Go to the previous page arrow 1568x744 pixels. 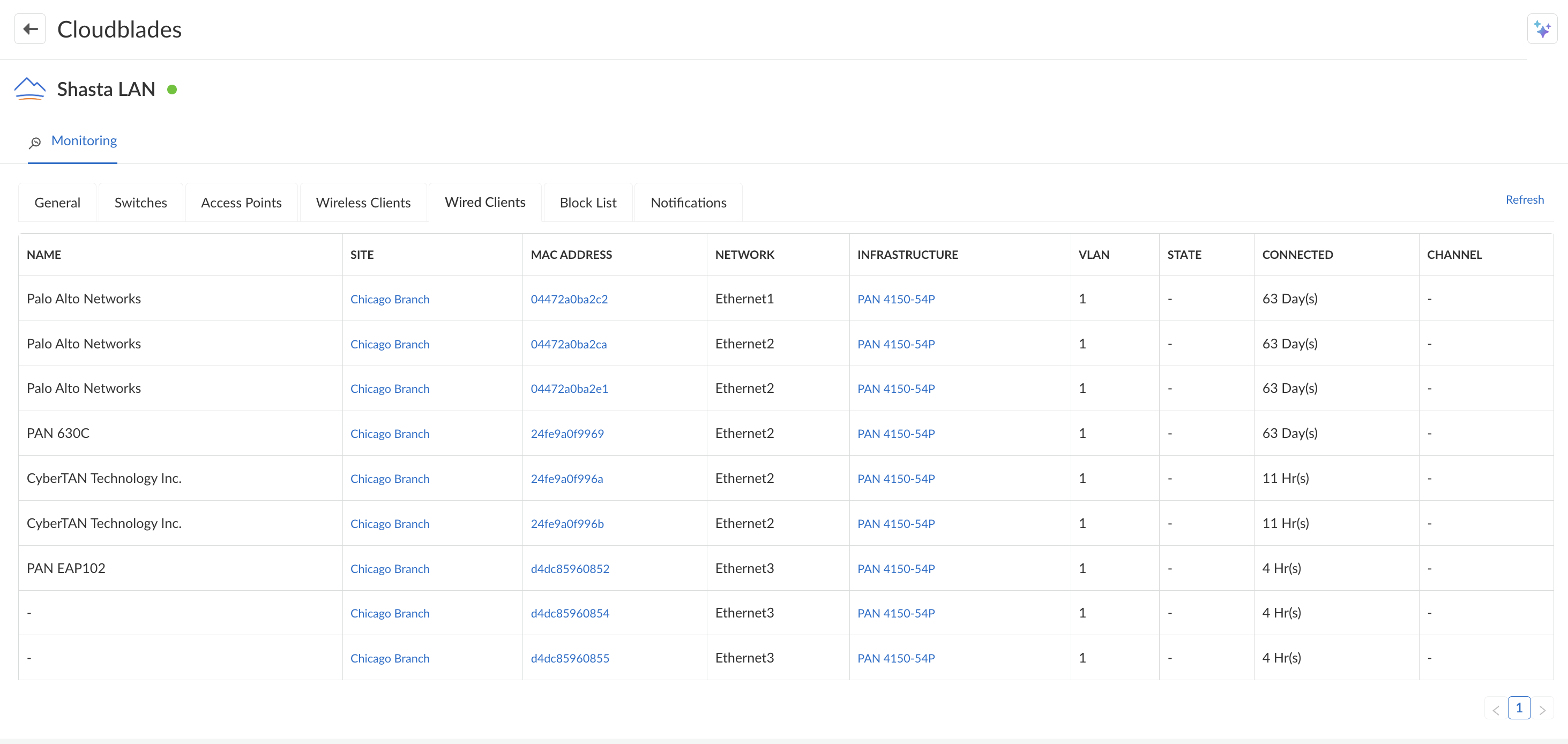click(1496, 709)
